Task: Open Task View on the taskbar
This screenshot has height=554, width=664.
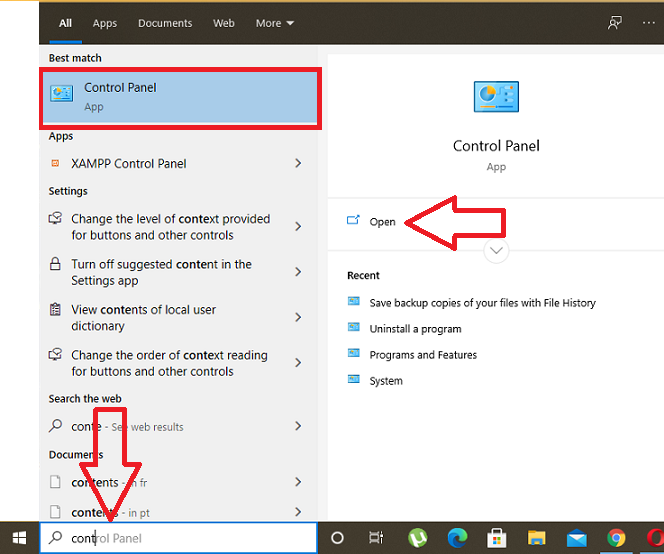Action: tap(376, 537)
